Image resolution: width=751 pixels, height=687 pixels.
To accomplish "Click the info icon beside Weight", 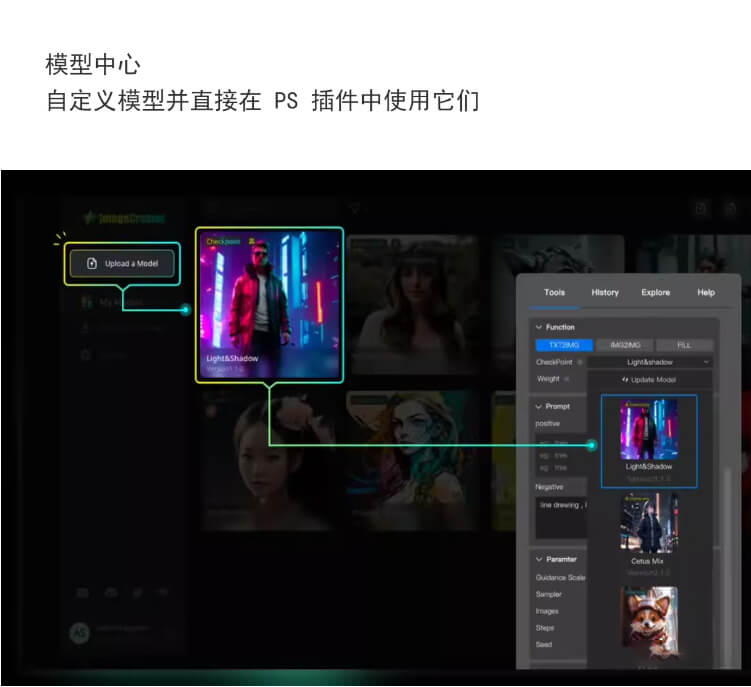I will point(567,379).
